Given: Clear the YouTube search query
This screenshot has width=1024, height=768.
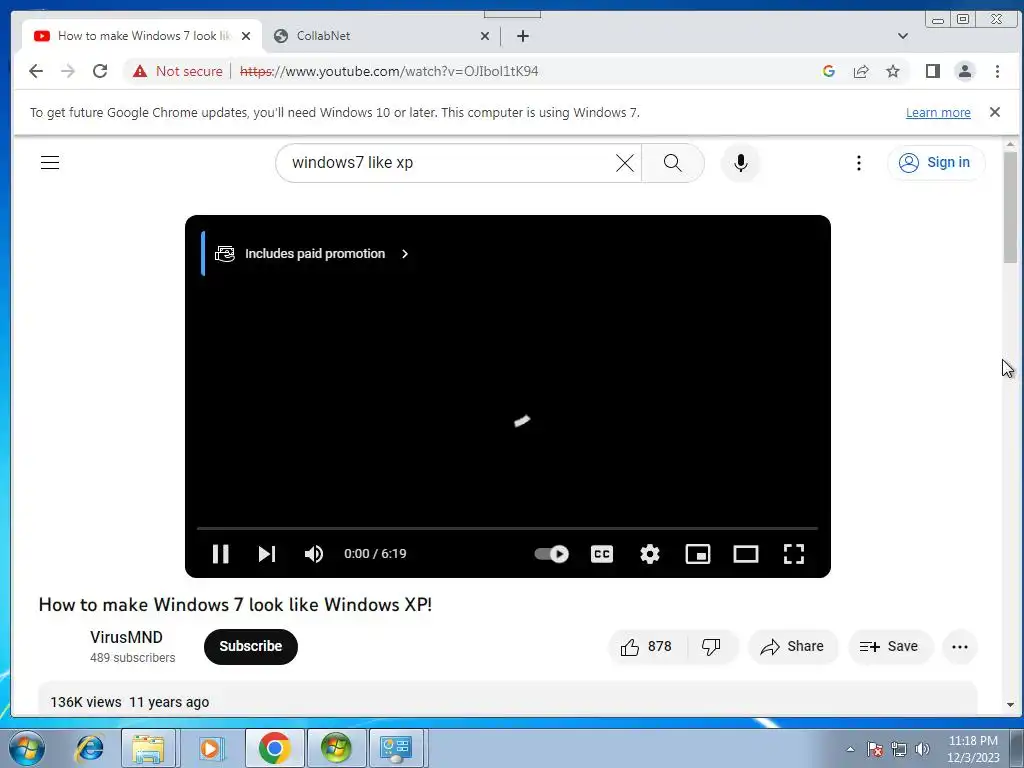Looking at the screenshot, I should coord(625,163).
